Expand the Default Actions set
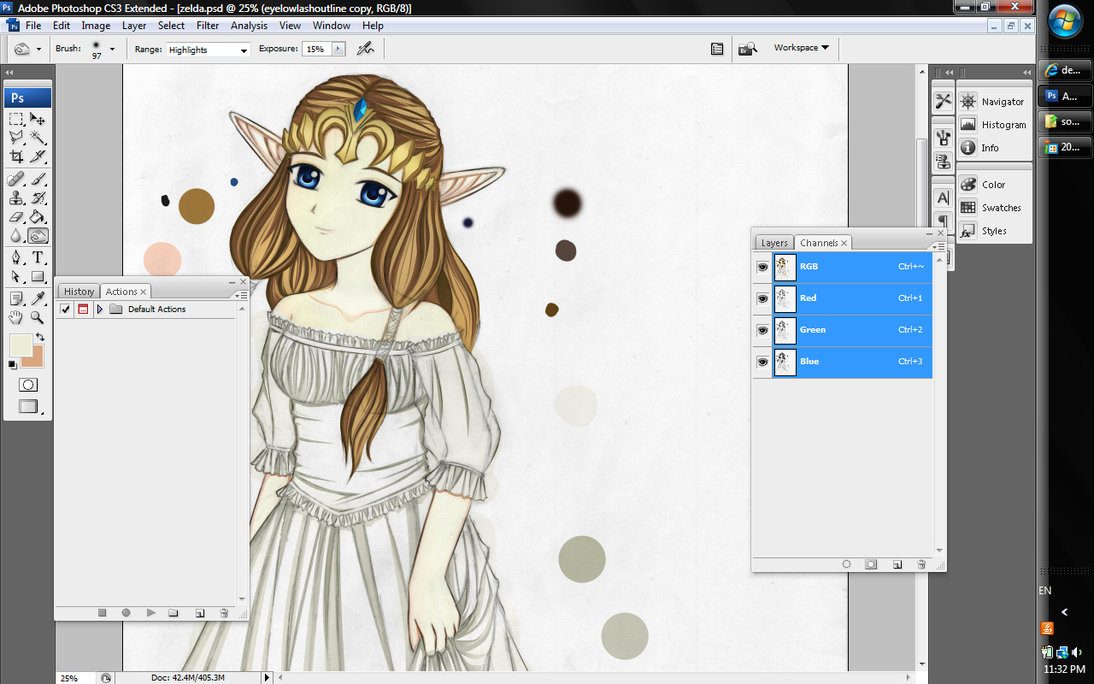 click(100, 309)
